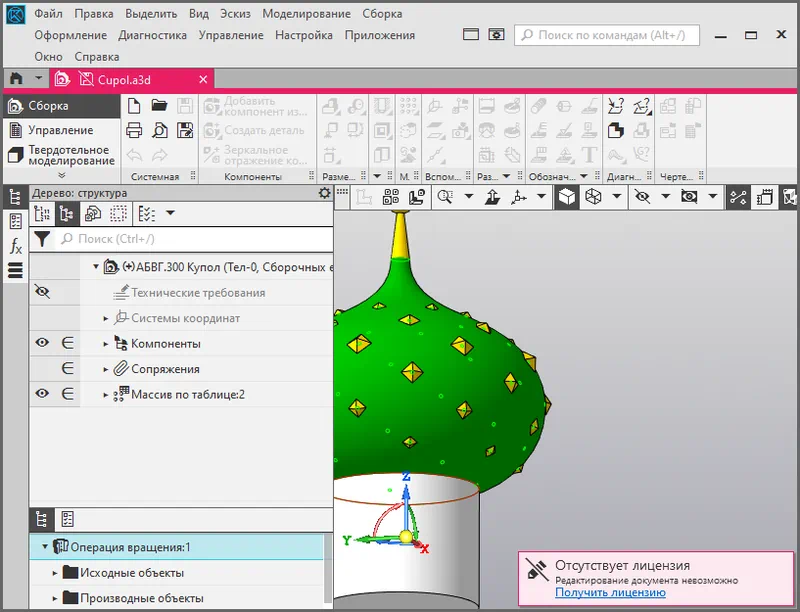
Task: Click the tree Поиск (Ctrl+/) field
Action: point(194,239)
